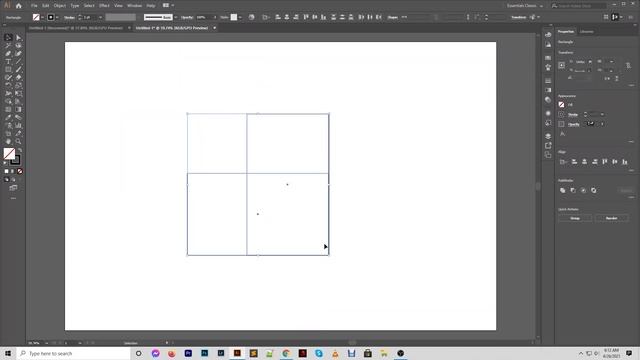Click the fx add-effect icon under Appearance
The width and height of the screenshot is (640, 360).
tap(562, 134)
